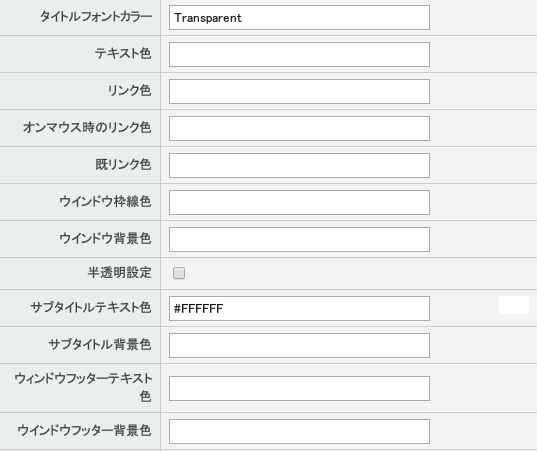Click the タイトルフォントカラー field containing Transparent

[x=299, y=17]
